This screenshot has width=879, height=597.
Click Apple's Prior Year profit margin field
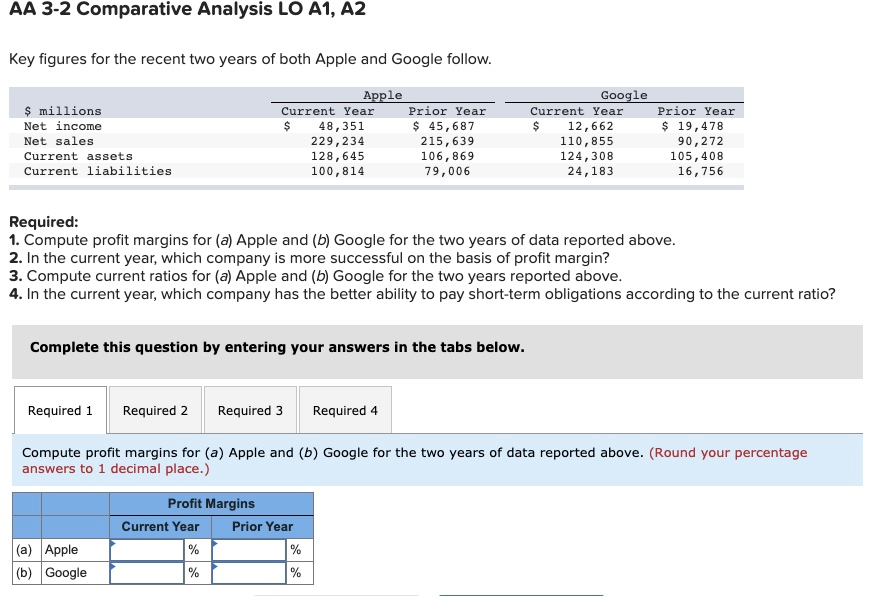250,549
